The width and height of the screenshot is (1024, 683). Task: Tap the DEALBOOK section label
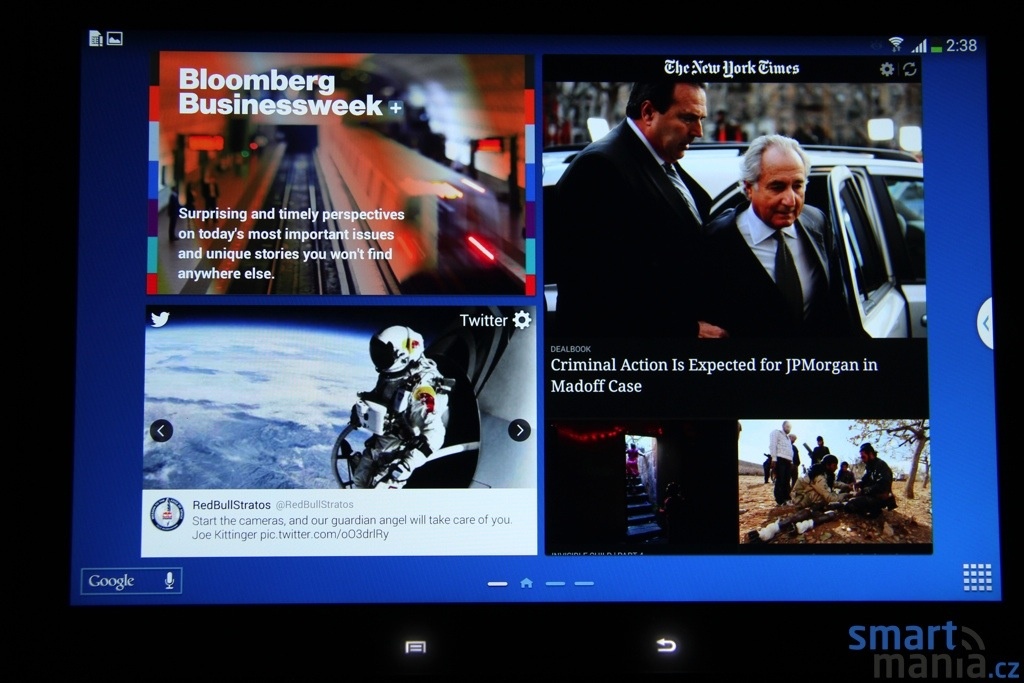click(x=571, y=349)
